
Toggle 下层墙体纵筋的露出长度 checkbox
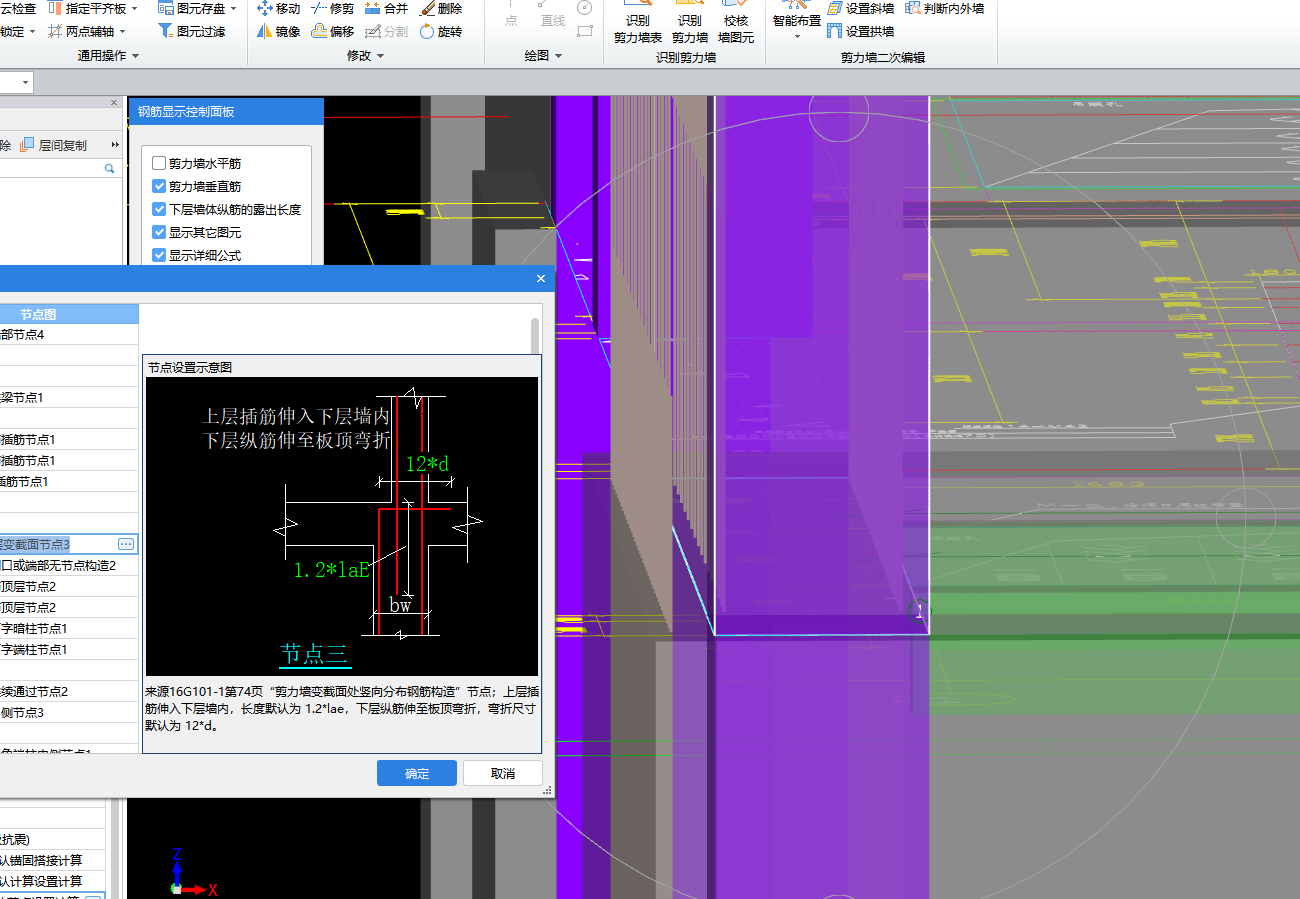159,209
